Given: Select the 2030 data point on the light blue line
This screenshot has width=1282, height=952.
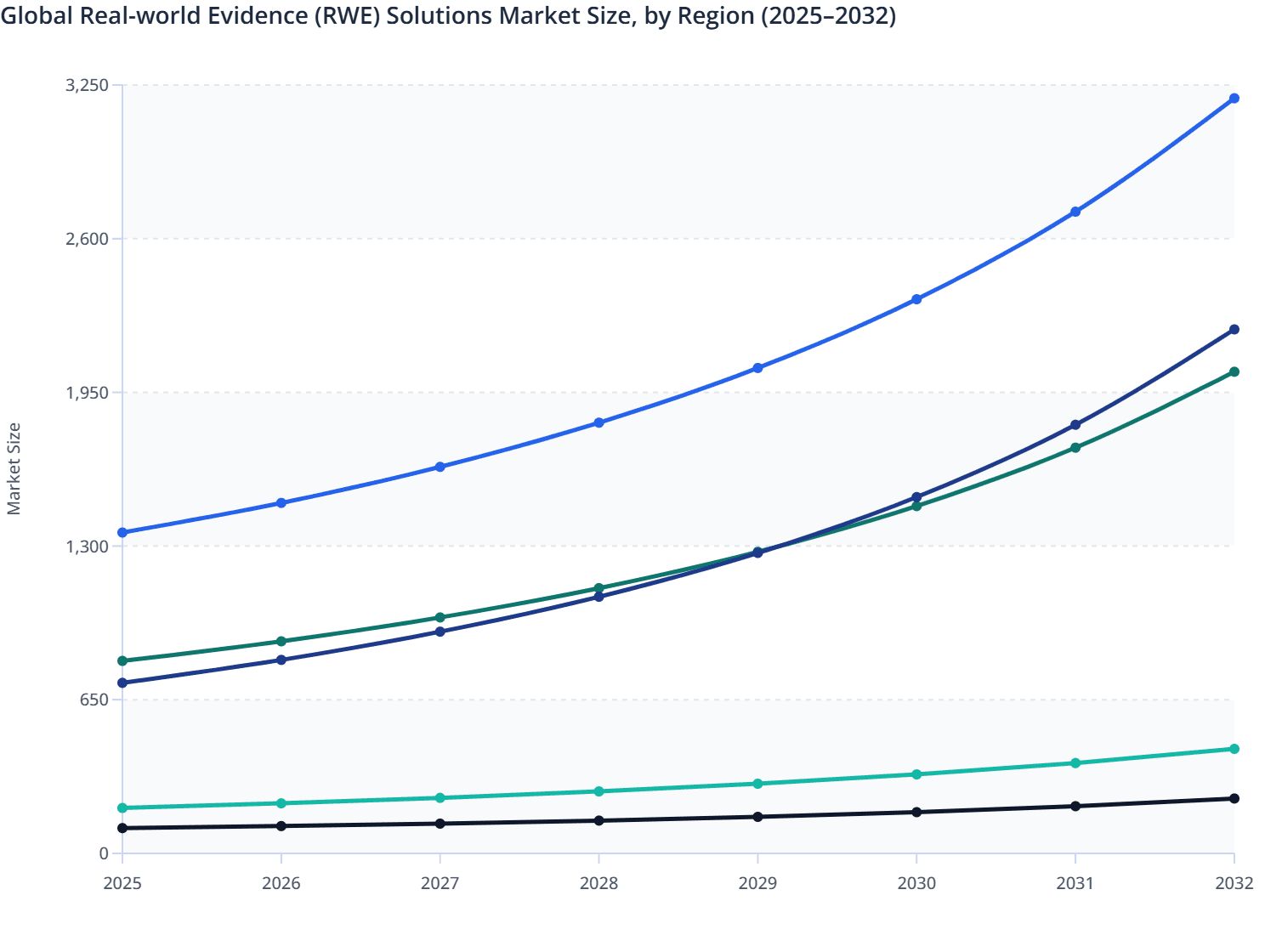Looking at the screenshot, I should point(916,299).
